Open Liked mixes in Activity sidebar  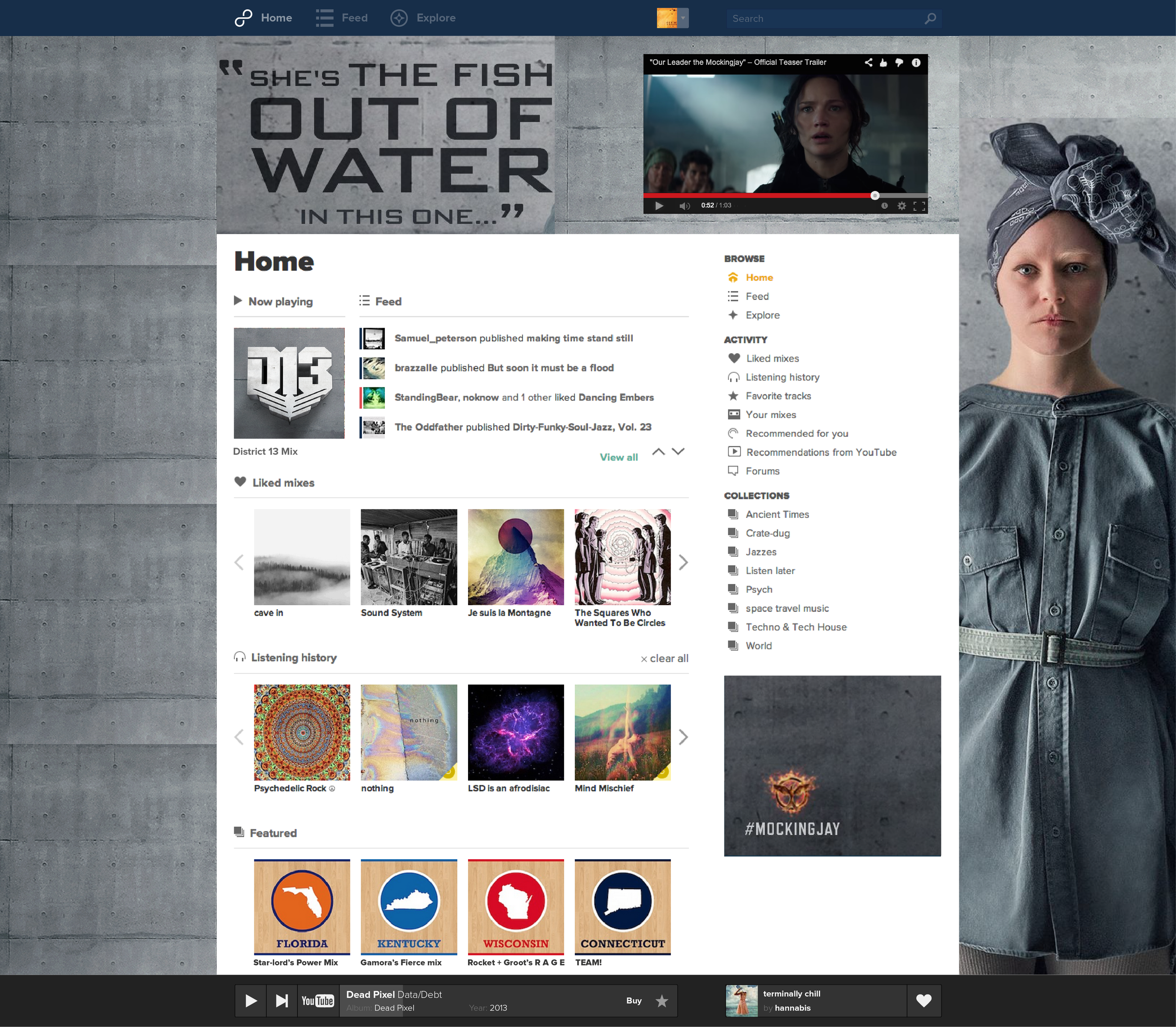[772, 359]
